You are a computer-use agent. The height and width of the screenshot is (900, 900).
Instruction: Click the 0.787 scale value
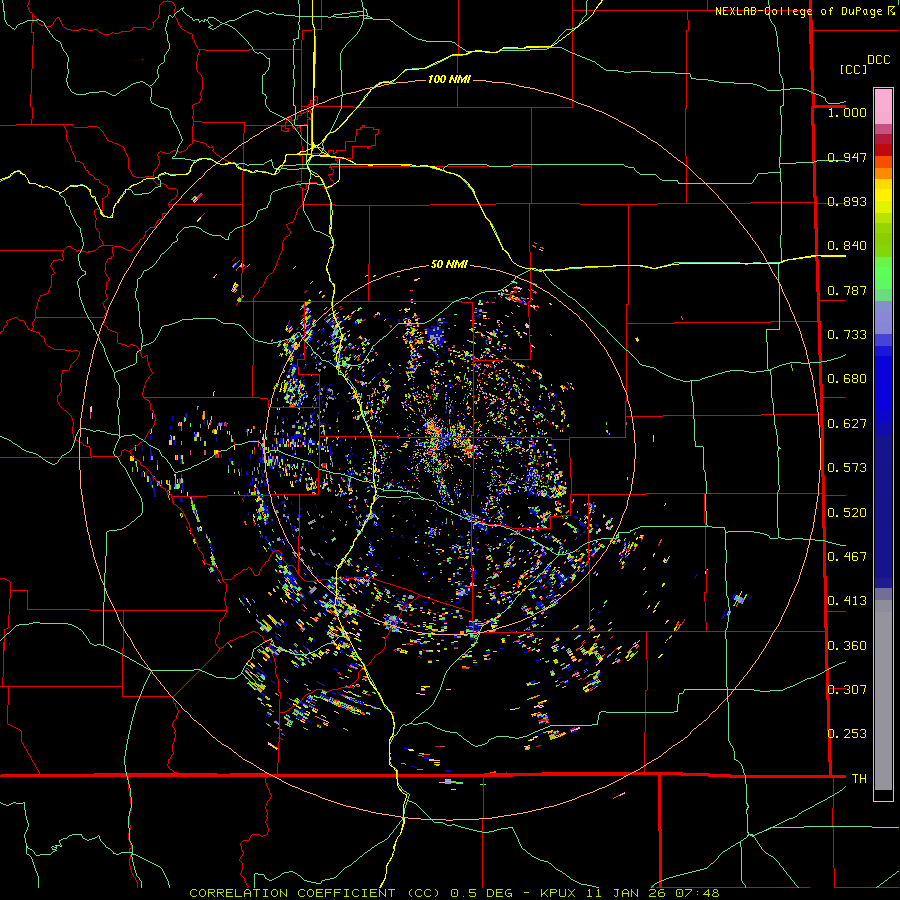(847, 290)
